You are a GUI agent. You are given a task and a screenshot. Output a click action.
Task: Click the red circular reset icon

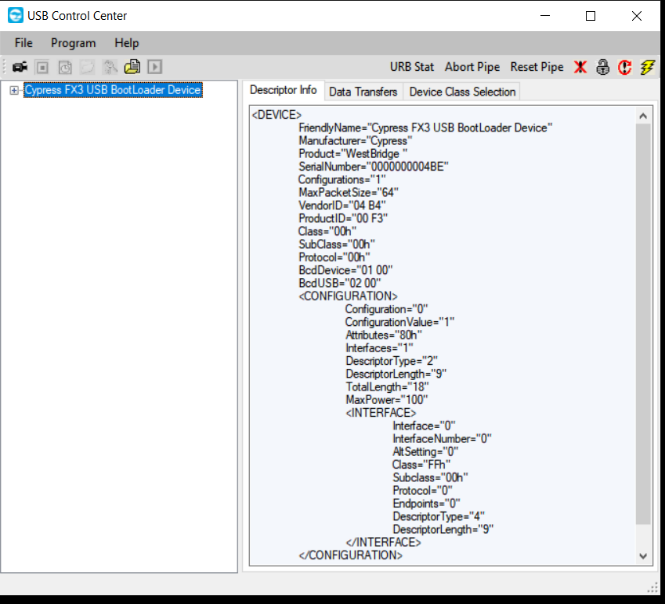(x=625, y=67)
